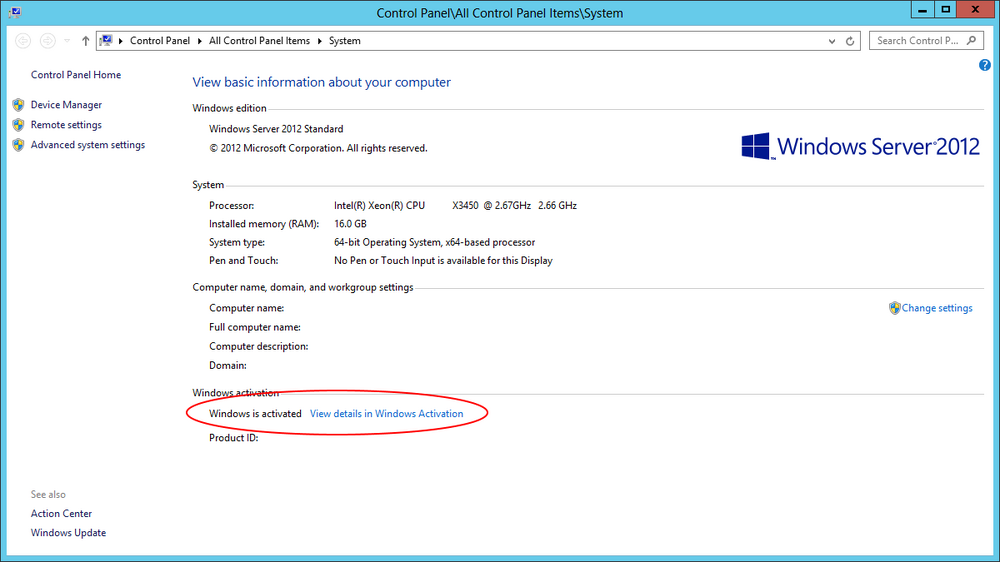Open View details in Windows Activation link

[x=386, y=413]
